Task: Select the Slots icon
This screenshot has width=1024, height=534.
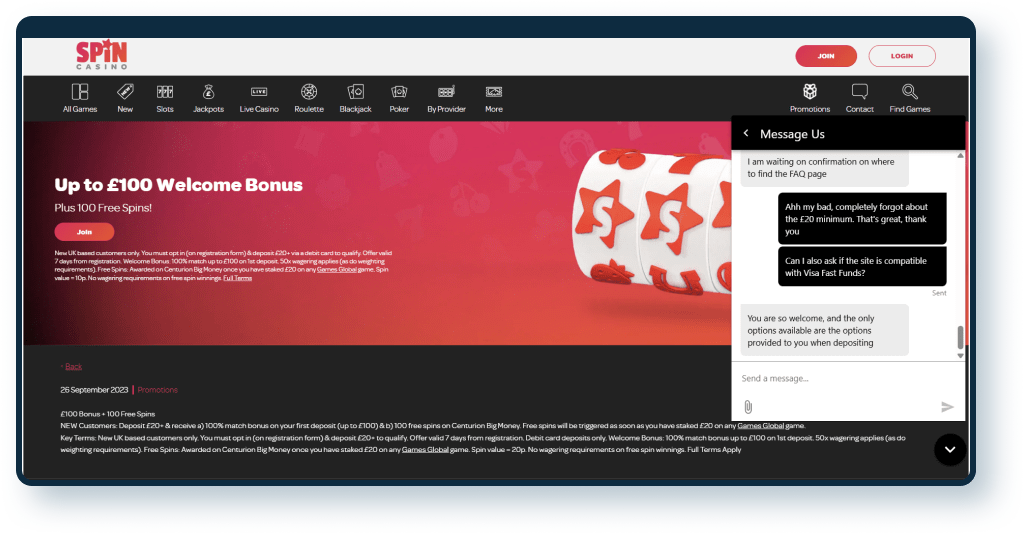Action: pyautogui.click(x=165, y=92)
